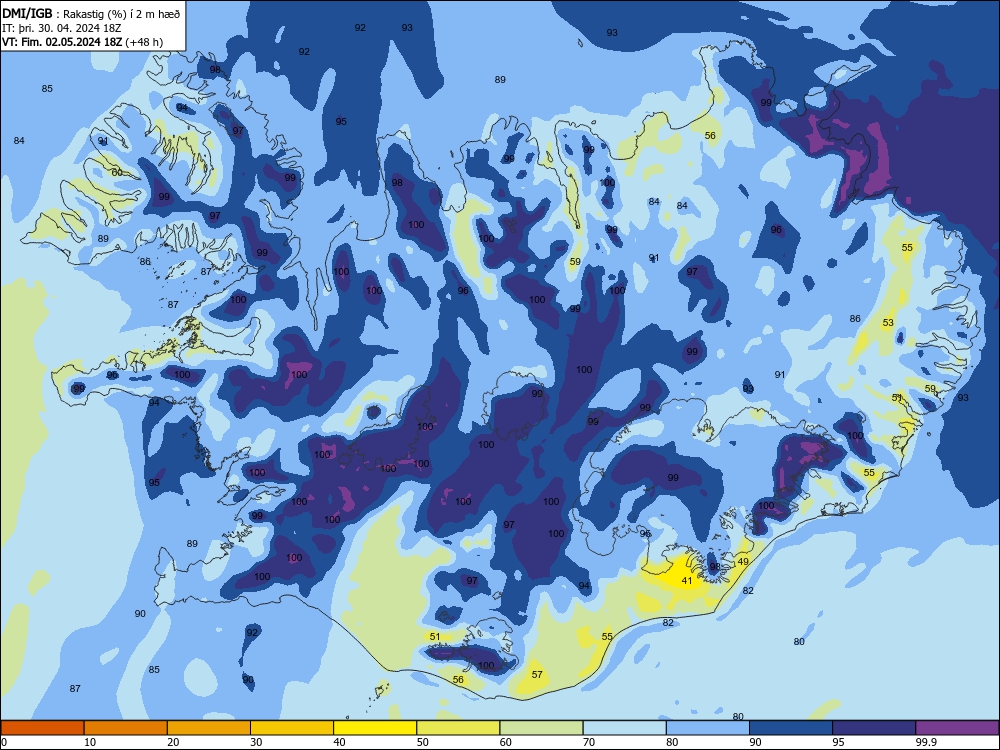Click the '10' tick label under the legend
The height and width of the screenshot is (750, 1000).
[x=90, y=742]
